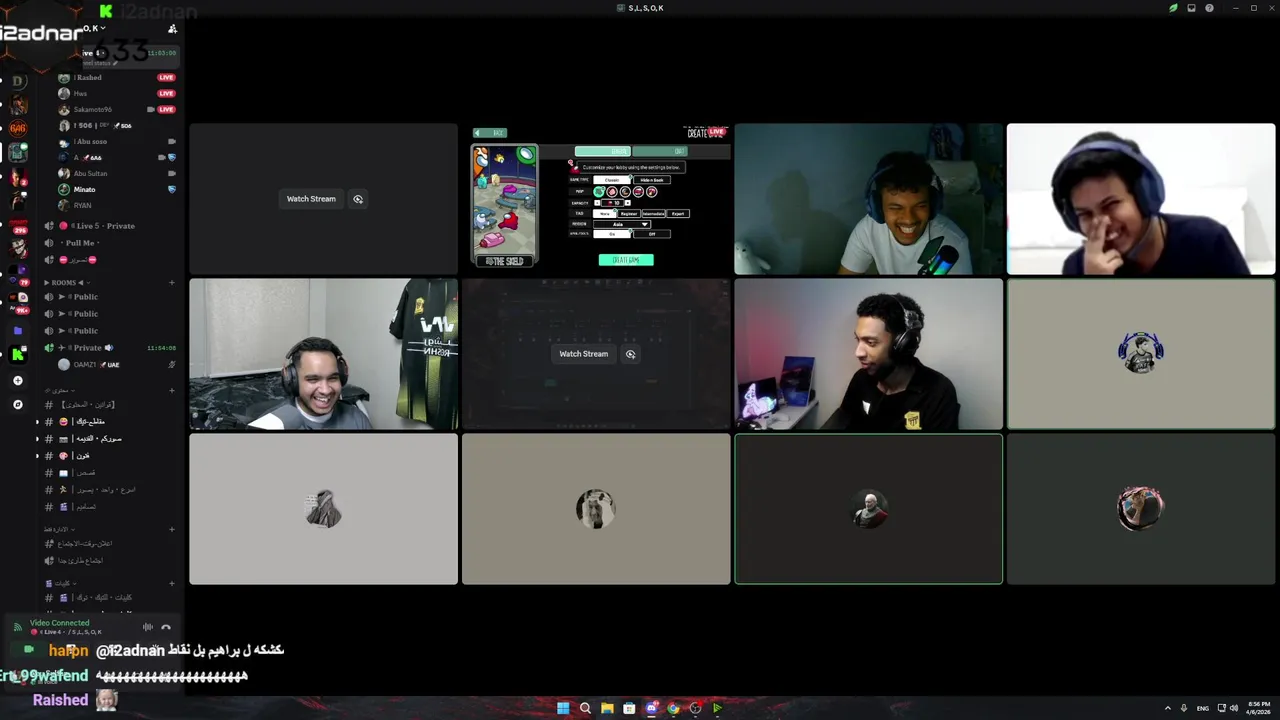Open the Asia region dropdown
Screen dimensions: 1280x720
click(x=622, y=224)
